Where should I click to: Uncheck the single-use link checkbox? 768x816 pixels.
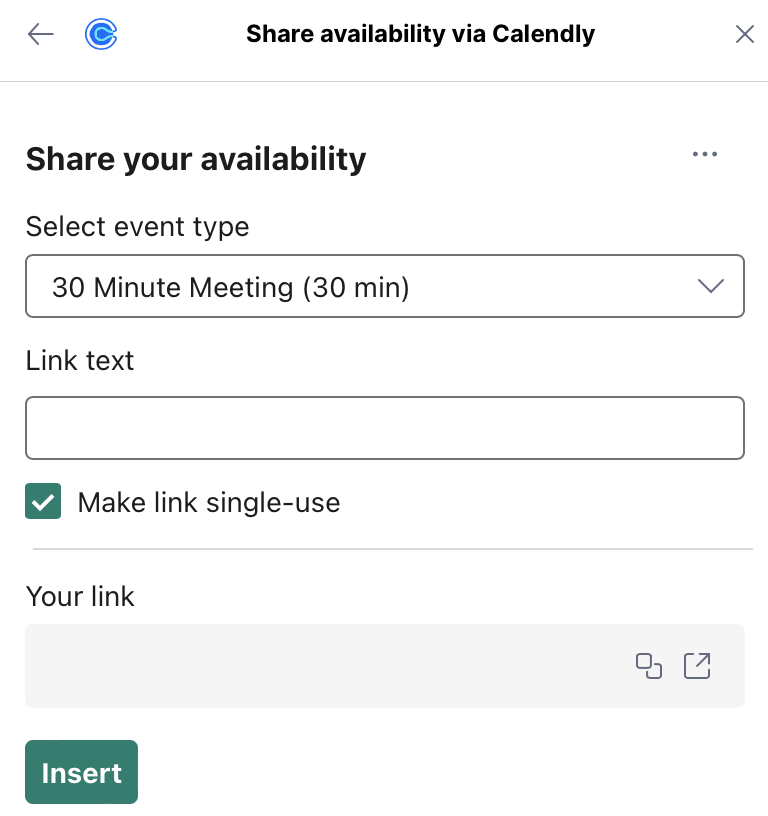coord(43,501)
